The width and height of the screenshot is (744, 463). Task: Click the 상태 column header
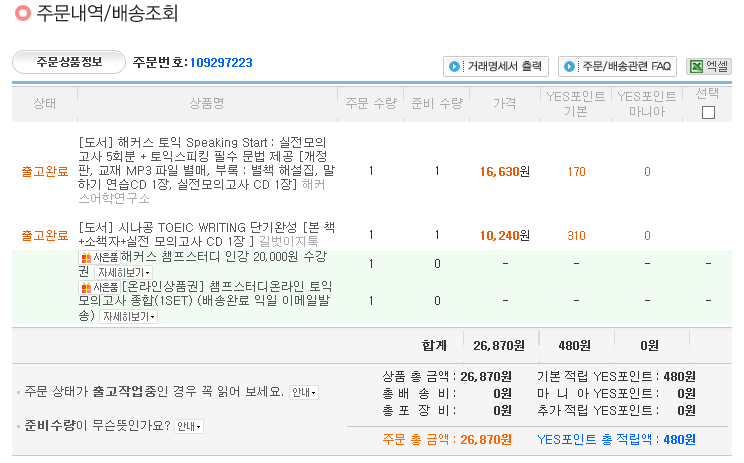pyautogui.click(x=45, y=103)
